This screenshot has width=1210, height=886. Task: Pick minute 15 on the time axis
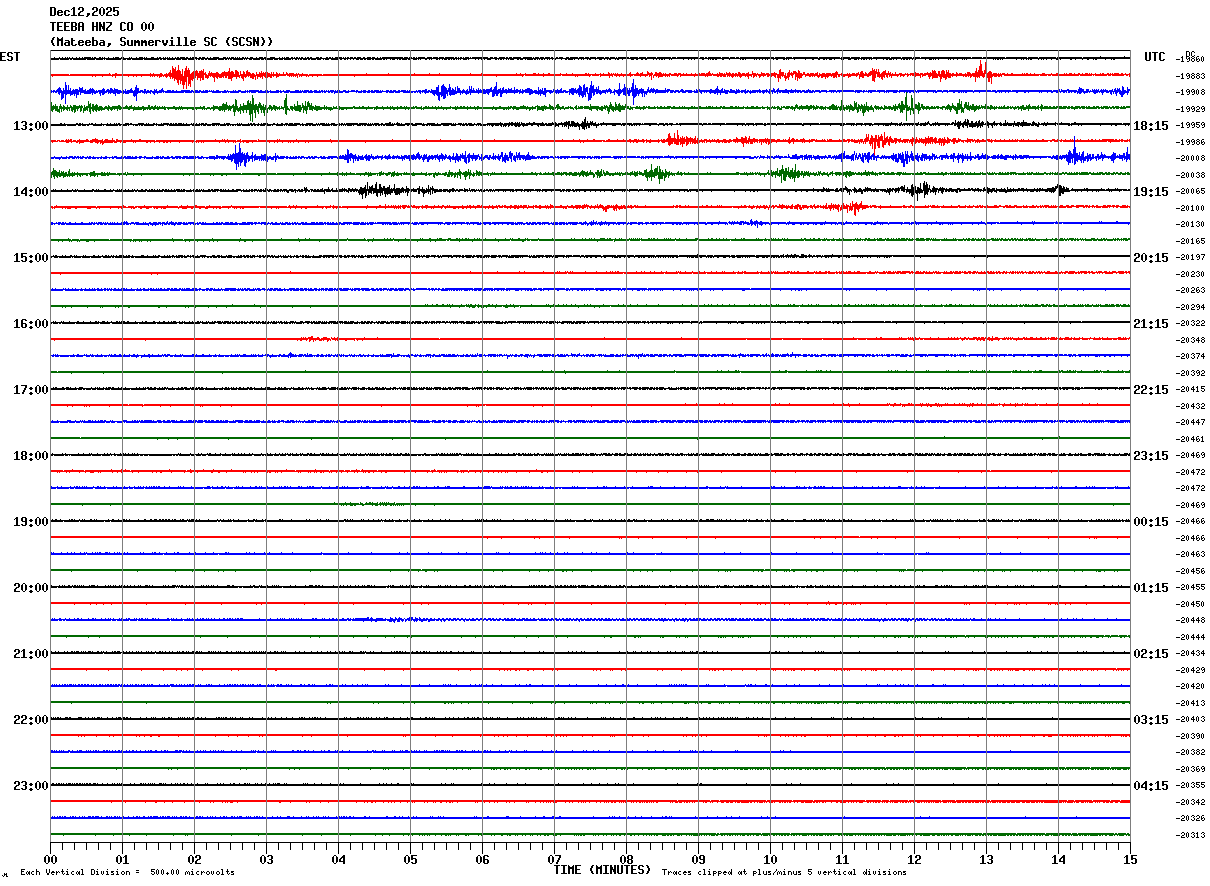point(1130,859)
